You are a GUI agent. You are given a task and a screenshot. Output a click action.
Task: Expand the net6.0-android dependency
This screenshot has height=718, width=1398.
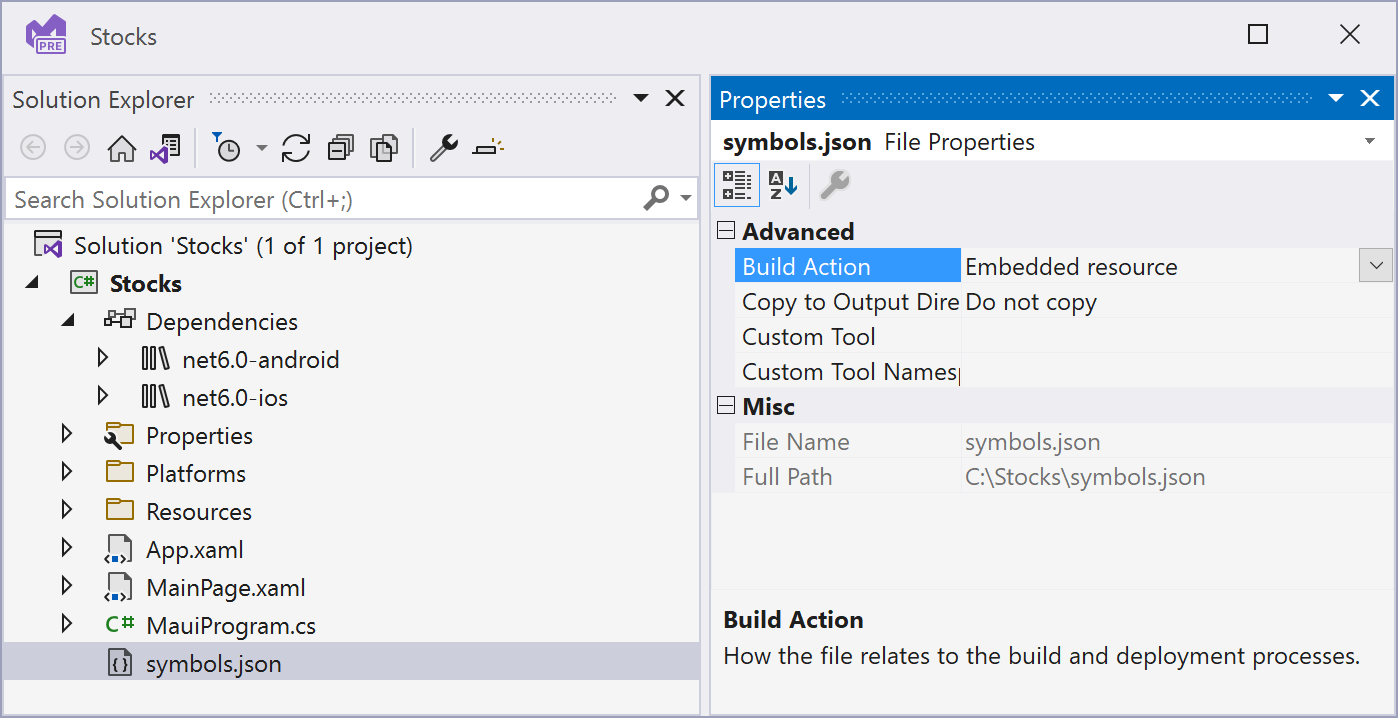103,358
